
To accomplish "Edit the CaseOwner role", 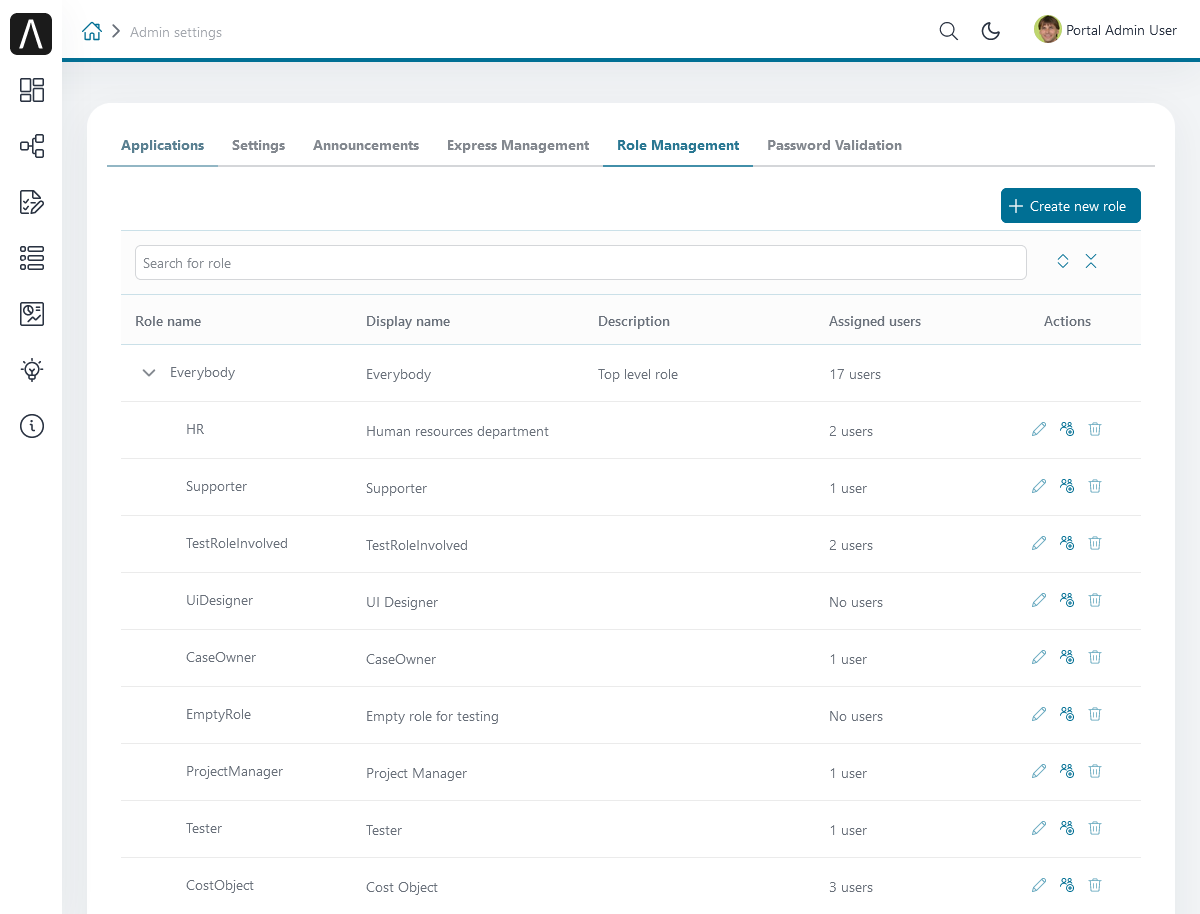I will point(1039,657).
